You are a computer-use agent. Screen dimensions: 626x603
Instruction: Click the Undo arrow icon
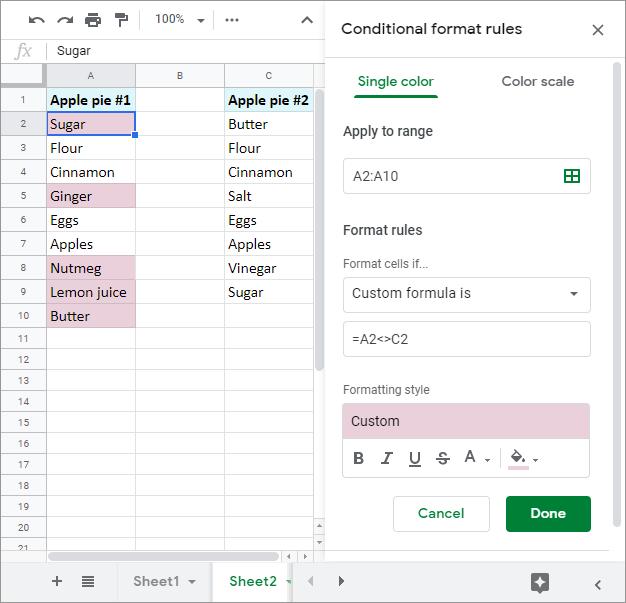click(x=37, y=20)
